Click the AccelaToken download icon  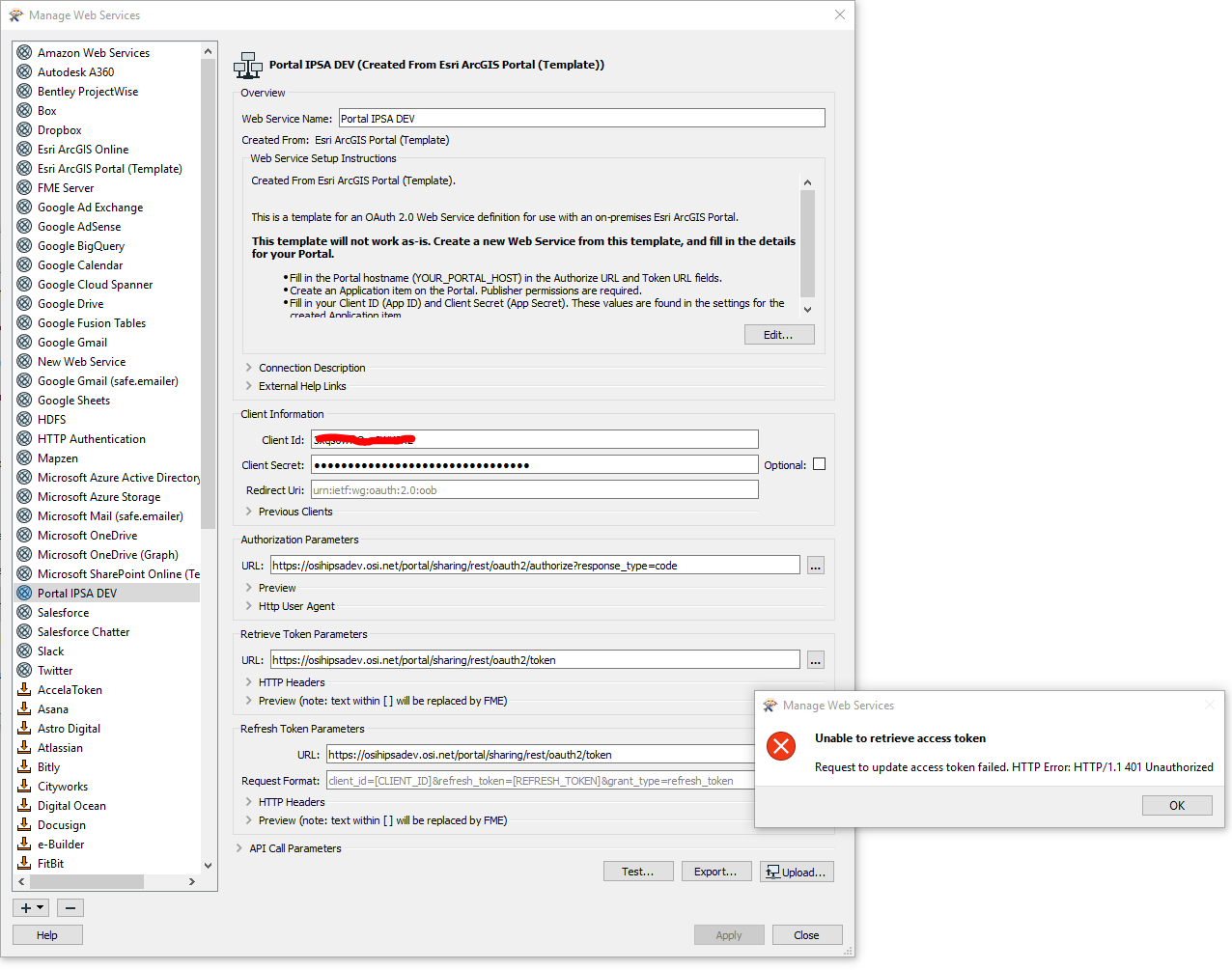tap(24, 689)
